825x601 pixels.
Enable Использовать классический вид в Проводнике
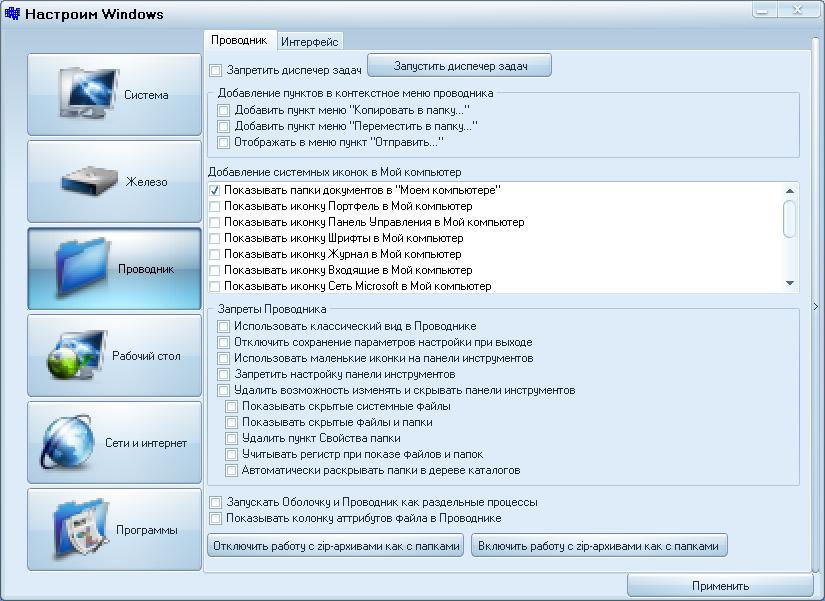pos(223,326)
